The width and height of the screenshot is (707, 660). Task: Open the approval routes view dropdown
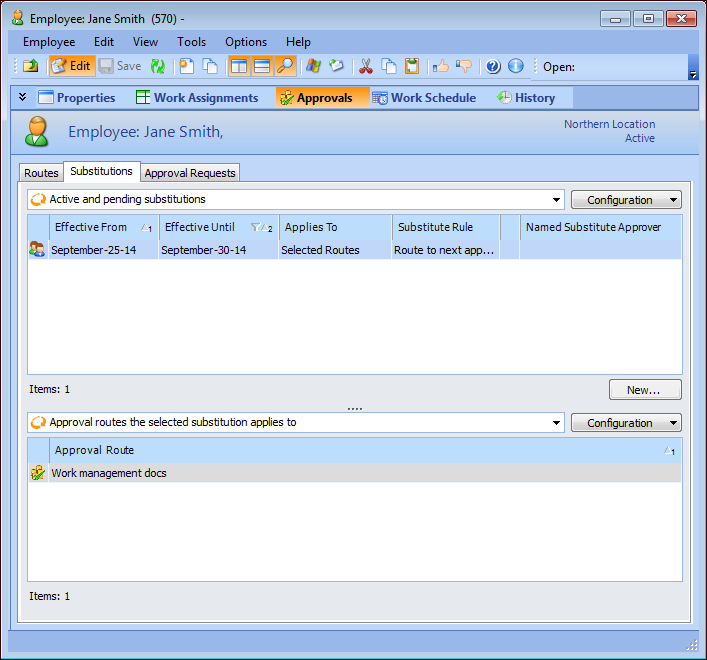pos(556,423)
